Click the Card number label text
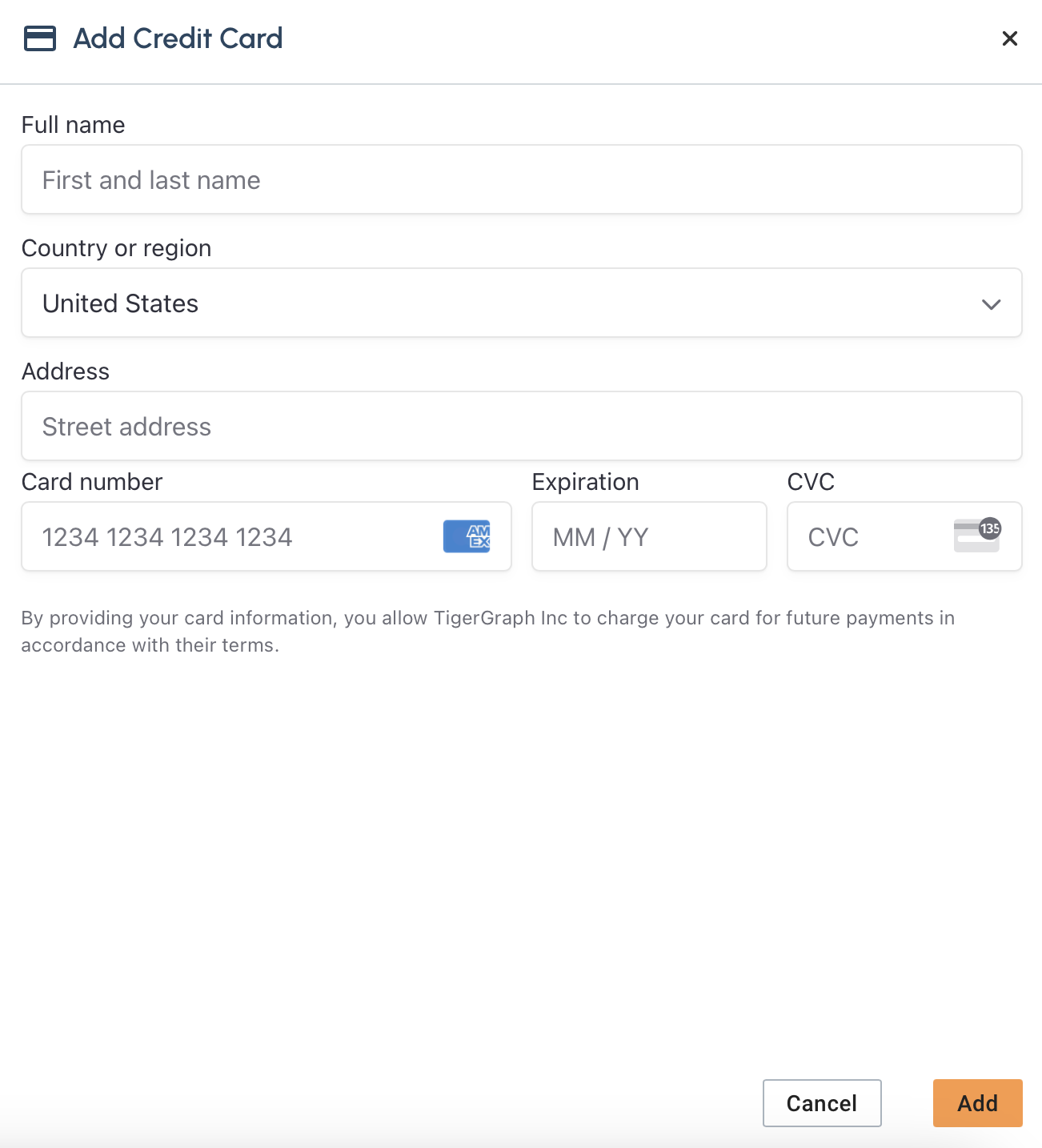 point(91,481)
